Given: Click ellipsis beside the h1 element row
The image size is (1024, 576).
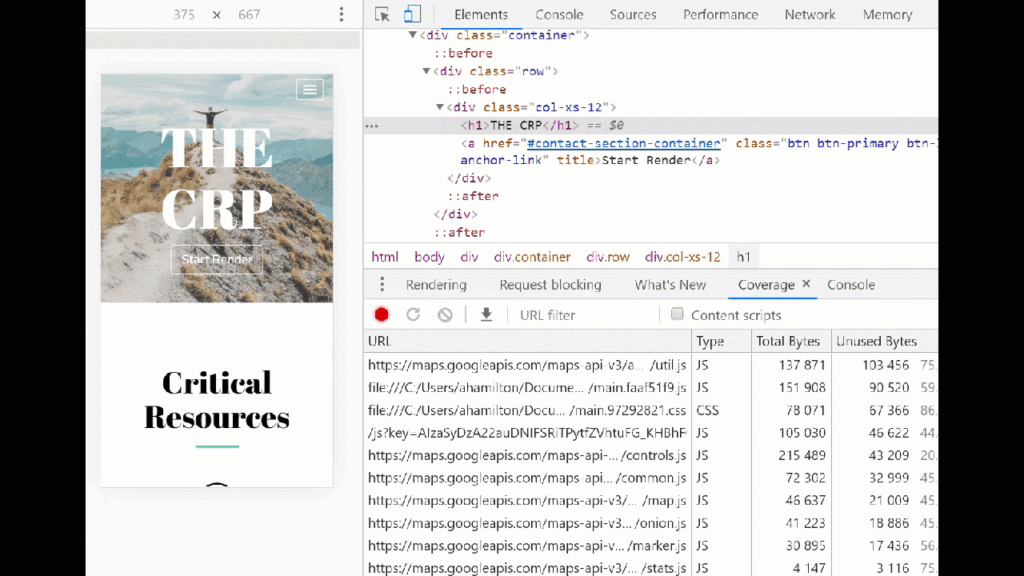Looking at the screenshot, I should 374,125.
